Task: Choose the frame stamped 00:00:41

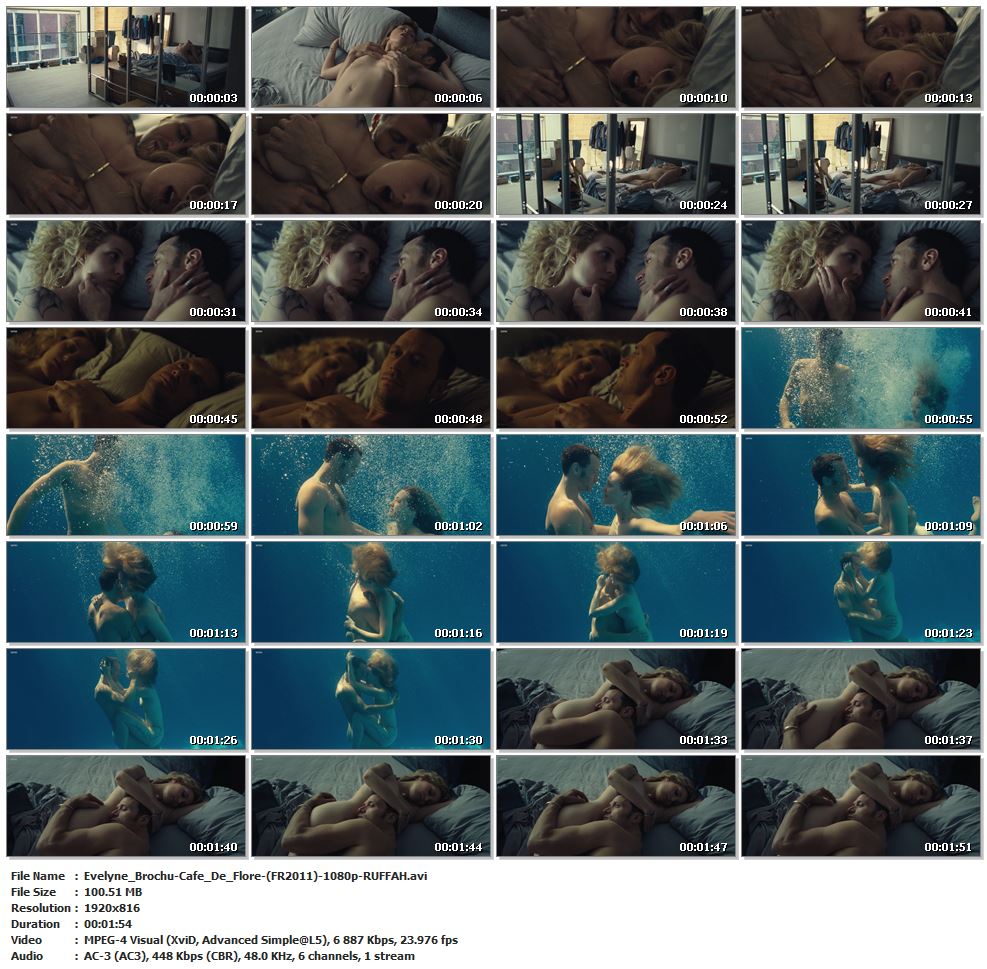Action: point(861,271)
